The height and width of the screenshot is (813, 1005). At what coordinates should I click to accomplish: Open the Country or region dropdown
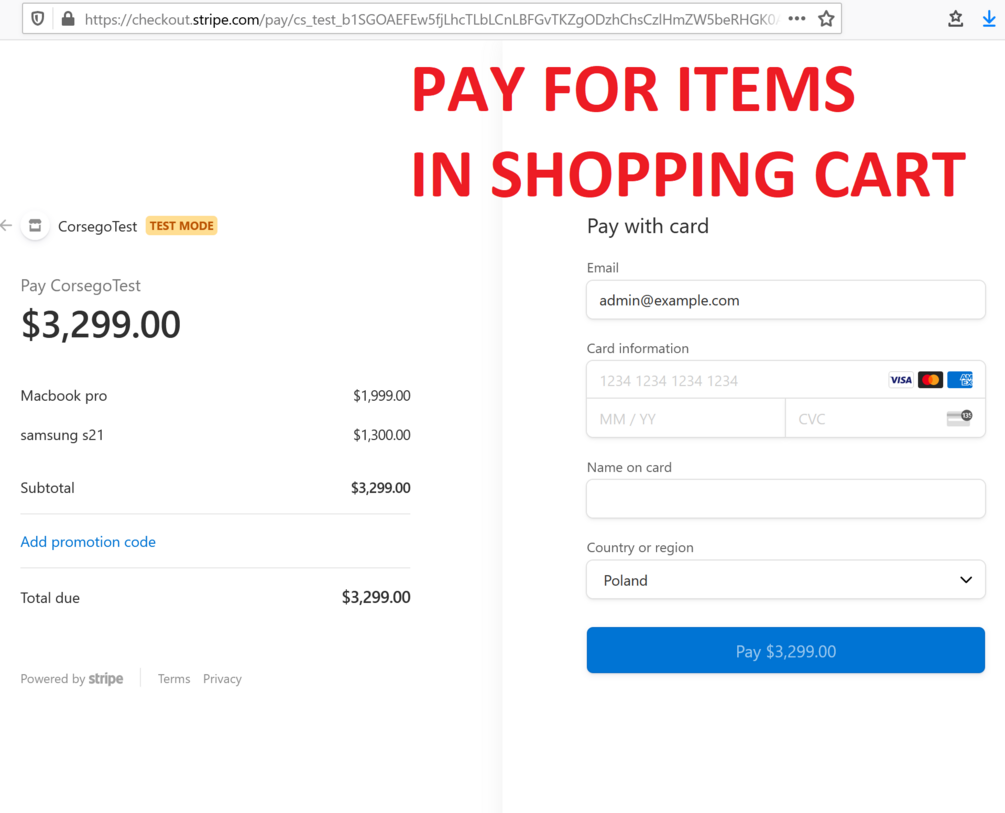point(785,580)
